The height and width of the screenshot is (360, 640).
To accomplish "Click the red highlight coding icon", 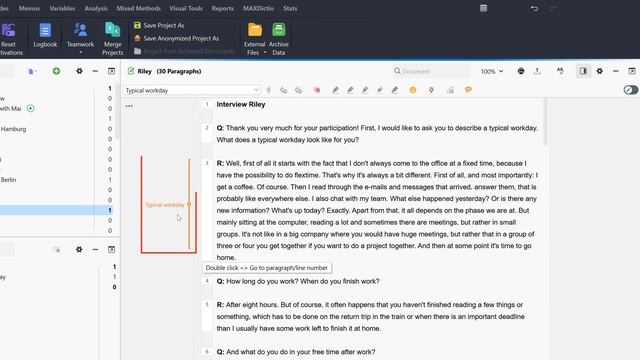I will (317, 90).
